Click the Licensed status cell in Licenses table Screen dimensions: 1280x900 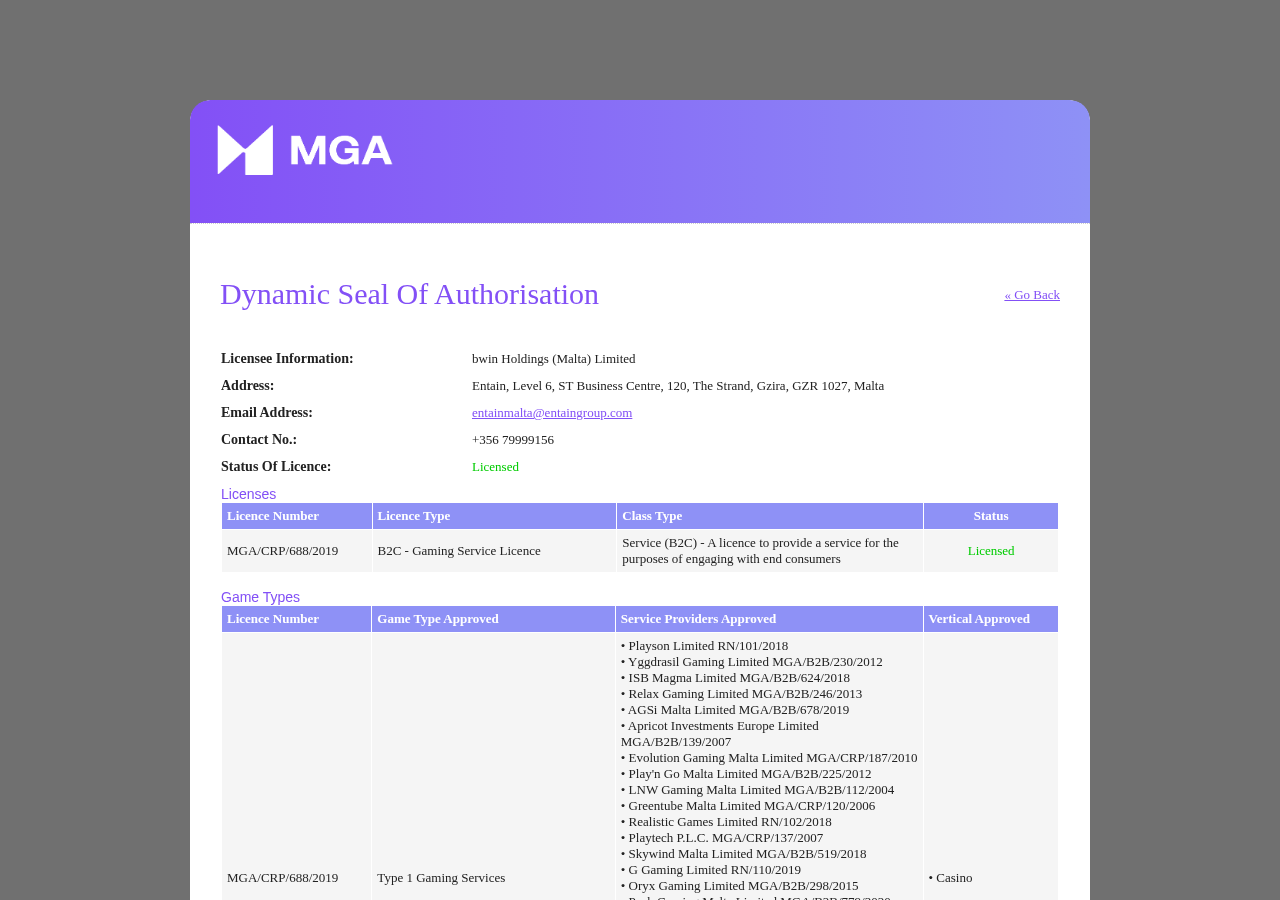click(x=991, y=551)
